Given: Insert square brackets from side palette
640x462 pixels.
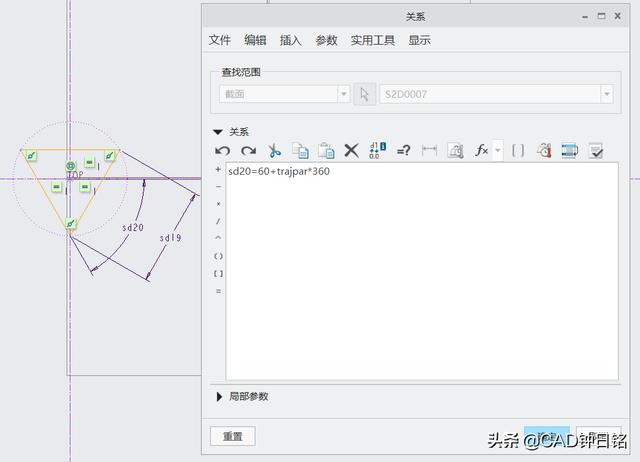Looking at the screenshot, I should tap(218, 274).
